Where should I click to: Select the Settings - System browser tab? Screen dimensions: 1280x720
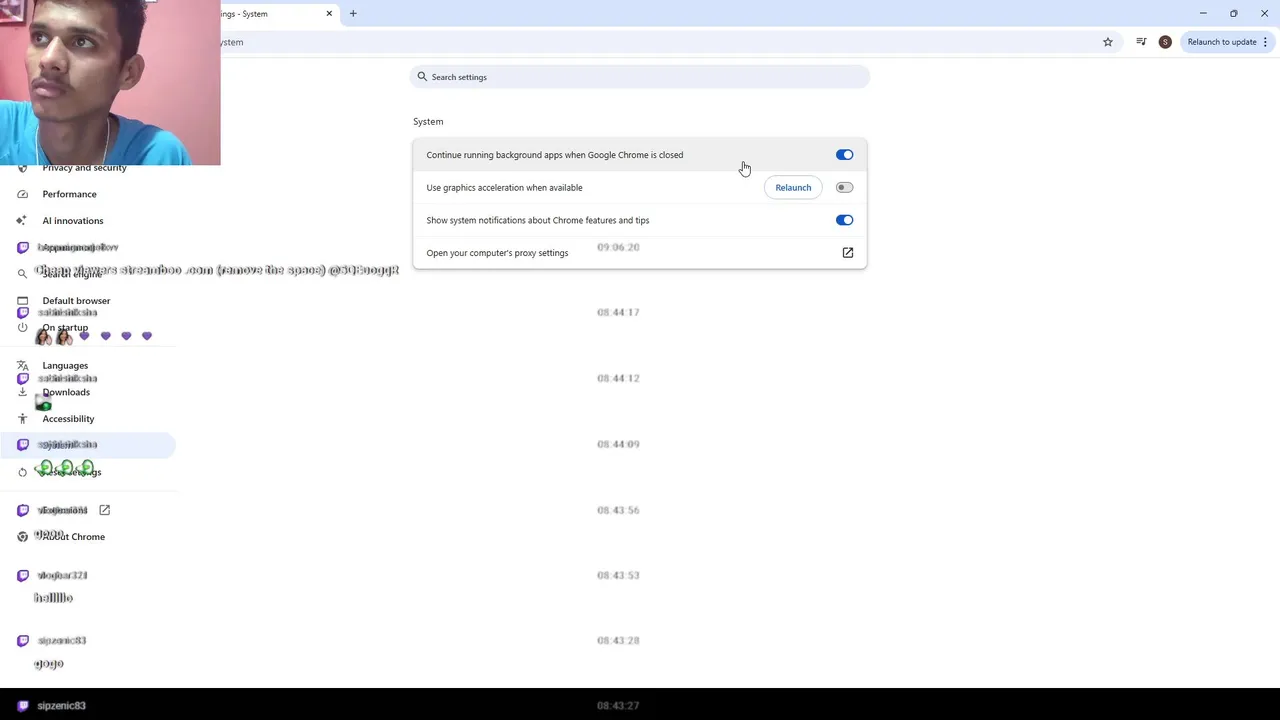[x=270, y=14]
